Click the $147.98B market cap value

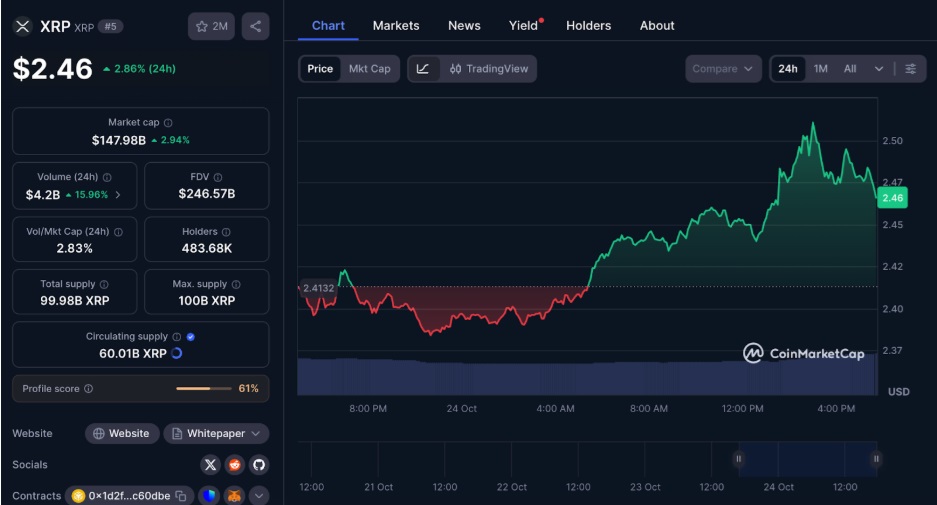click(118, 140)
